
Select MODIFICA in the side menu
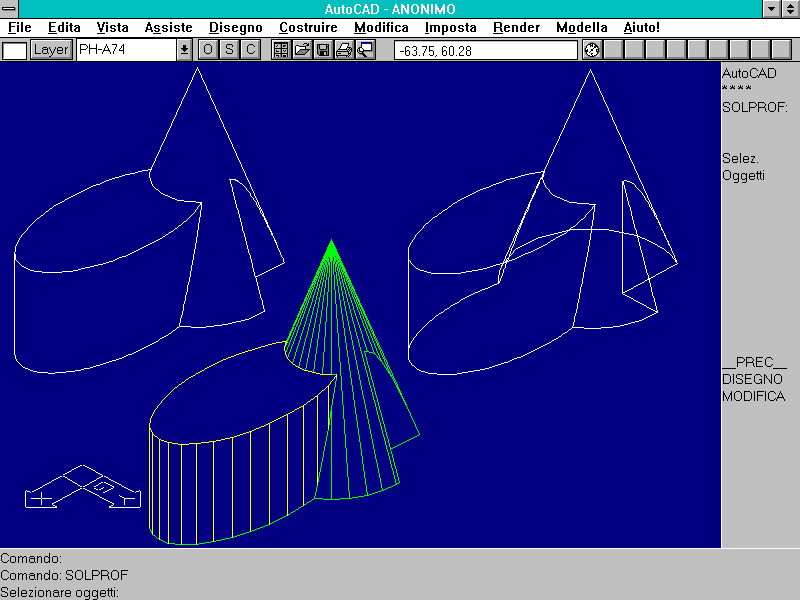[754, 396]
